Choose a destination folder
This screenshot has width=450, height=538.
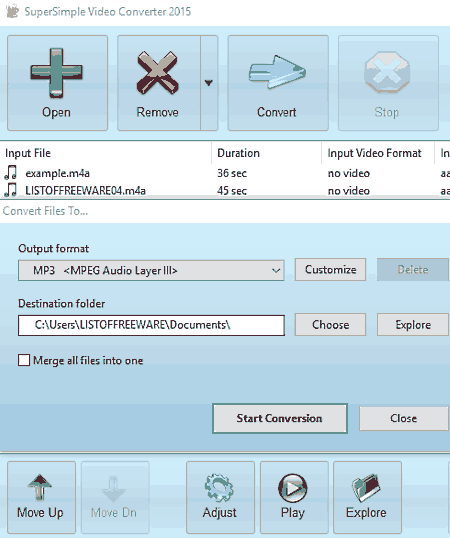[x=330, y=325]
